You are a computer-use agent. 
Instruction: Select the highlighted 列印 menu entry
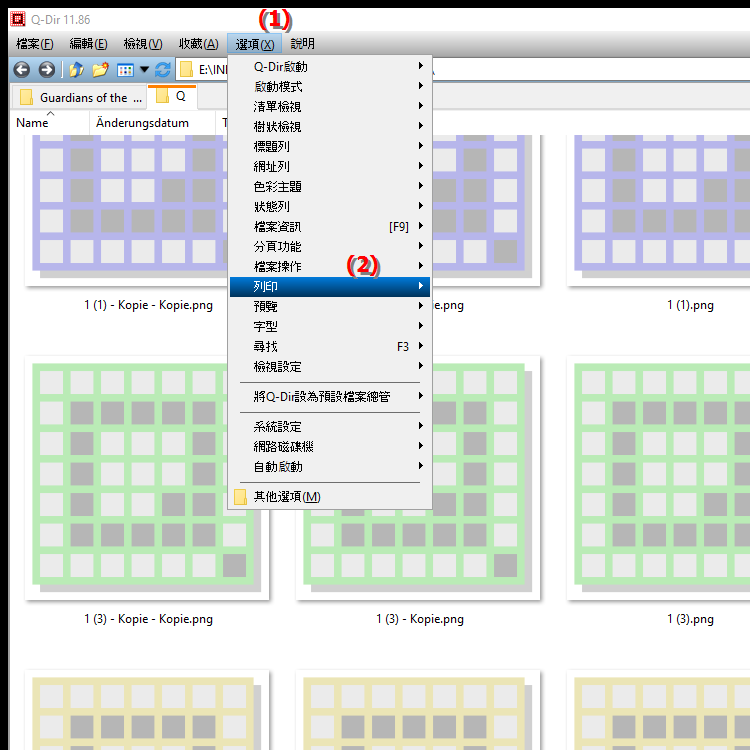[x=330, y=287]
